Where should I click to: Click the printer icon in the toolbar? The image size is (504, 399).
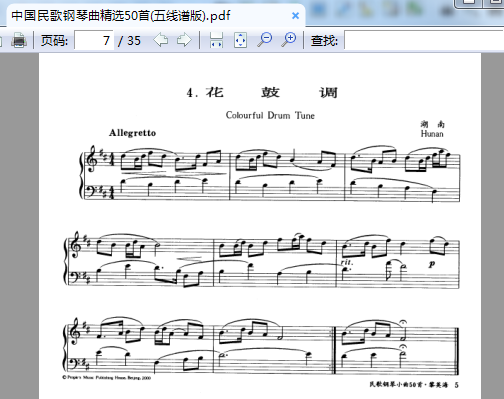19,41
